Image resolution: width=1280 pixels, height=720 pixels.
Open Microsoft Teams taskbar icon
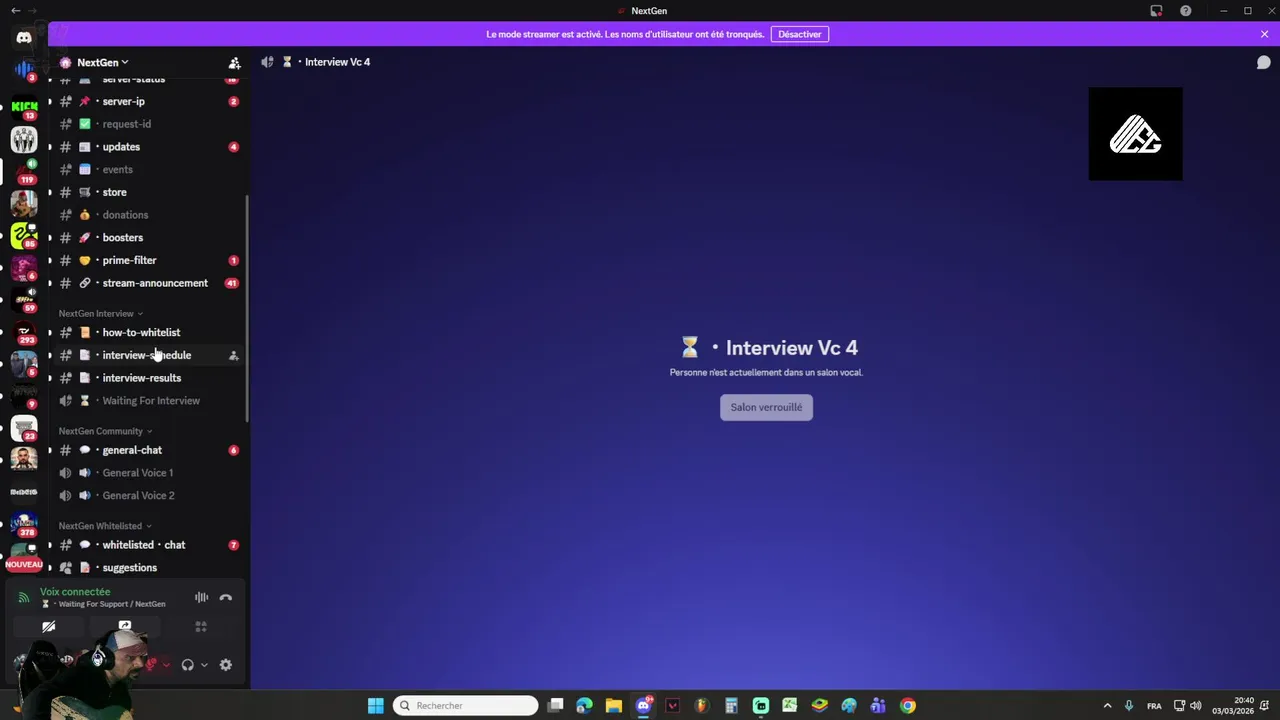coord(878,705)
